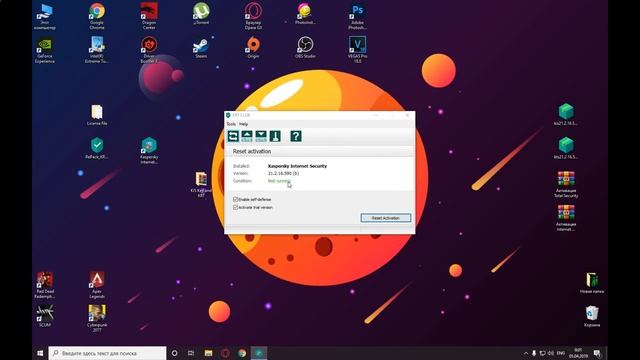The height and width of the screenshot is (360, 640).
Task: Click the taskbar search field
Action: click(107, 353)
